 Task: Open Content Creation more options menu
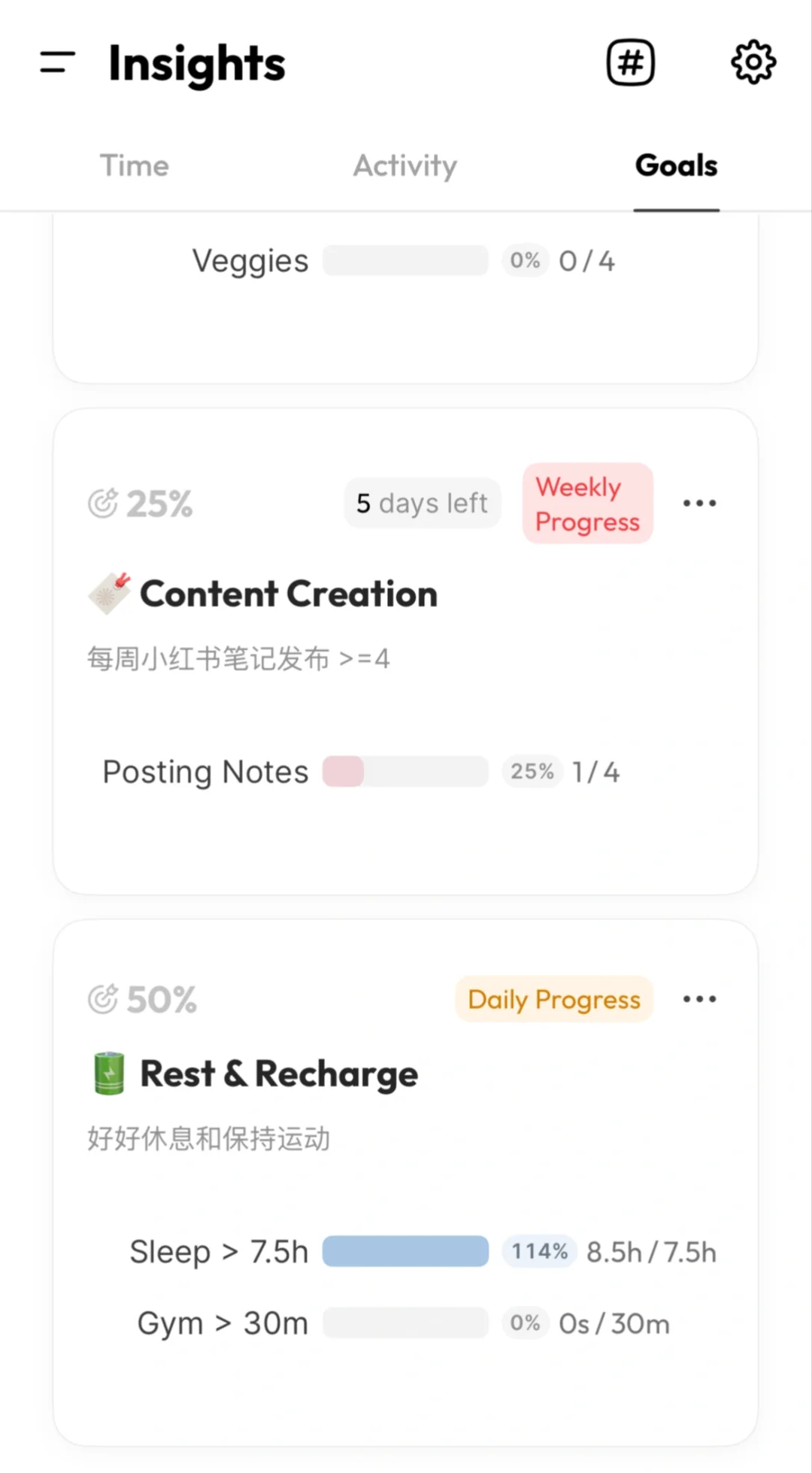699,503
